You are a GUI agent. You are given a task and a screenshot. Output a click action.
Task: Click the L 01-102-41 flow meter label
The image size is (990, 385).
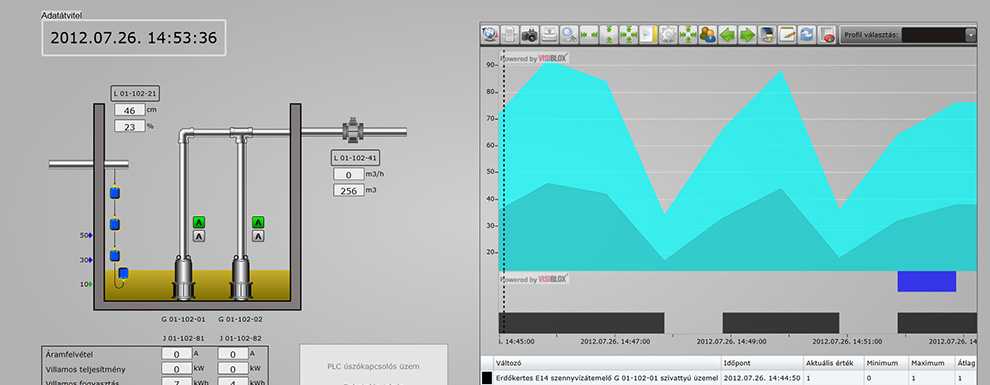pos(355,158)
